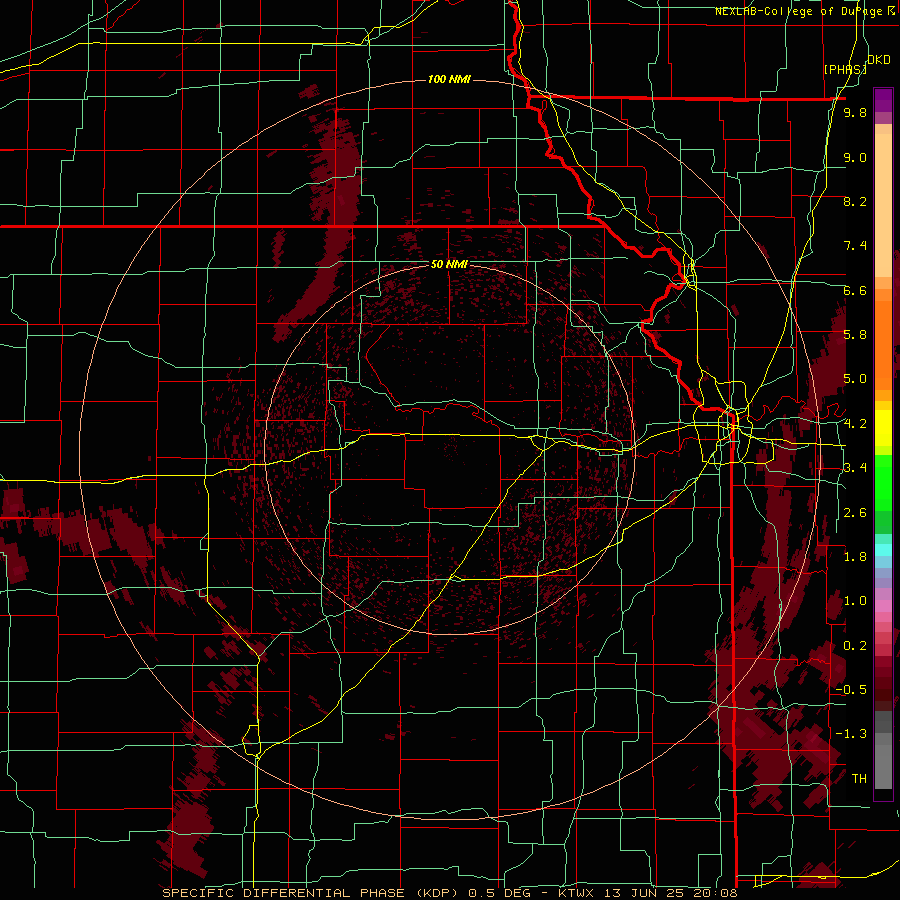
Task: Click the TH threshold label on the scale
Action: pos(859,779)
